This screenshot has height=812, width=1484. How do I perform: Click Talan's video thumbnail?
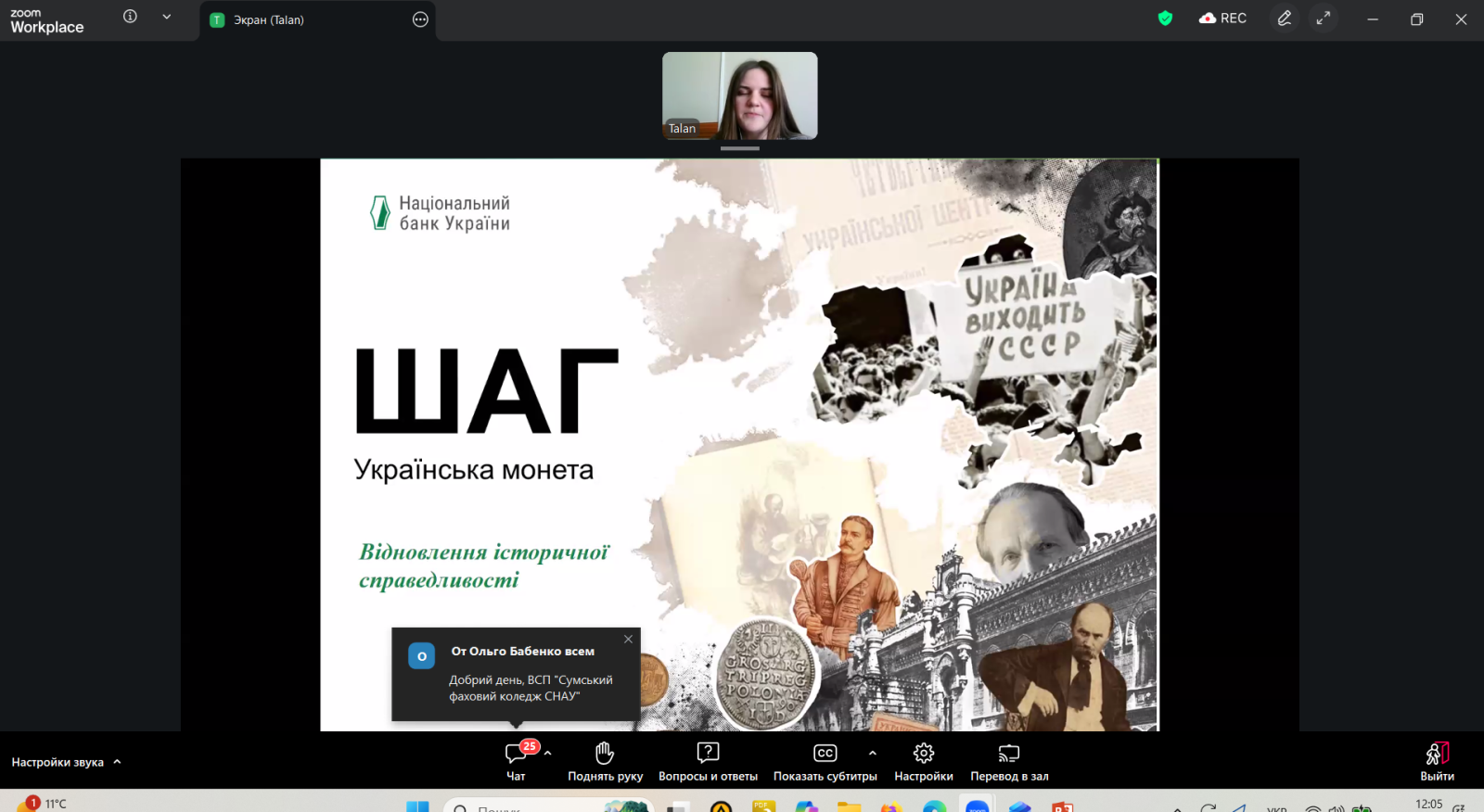[739, 95]
